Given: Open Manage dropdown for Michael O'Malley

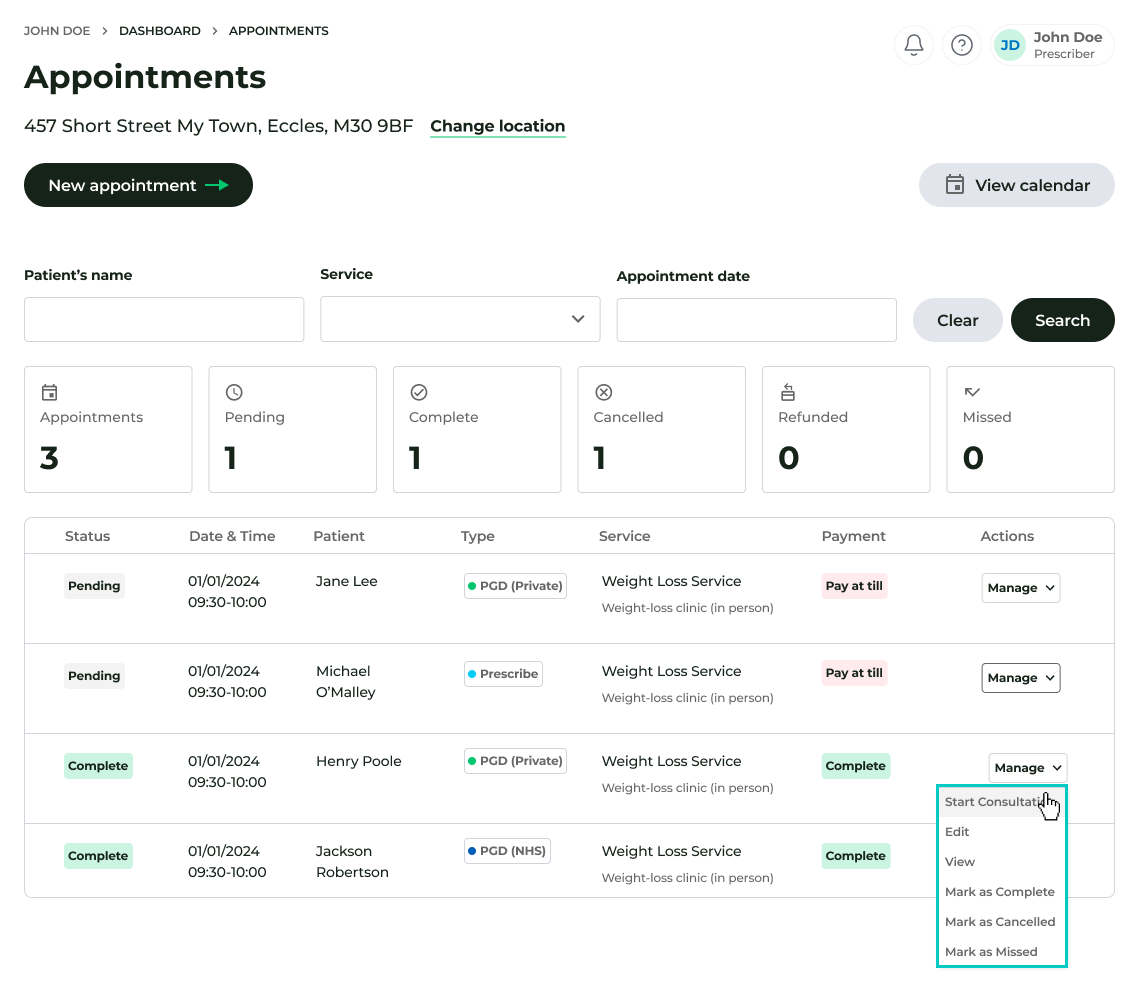Looking at the screenshot, I should (1020, 678).
